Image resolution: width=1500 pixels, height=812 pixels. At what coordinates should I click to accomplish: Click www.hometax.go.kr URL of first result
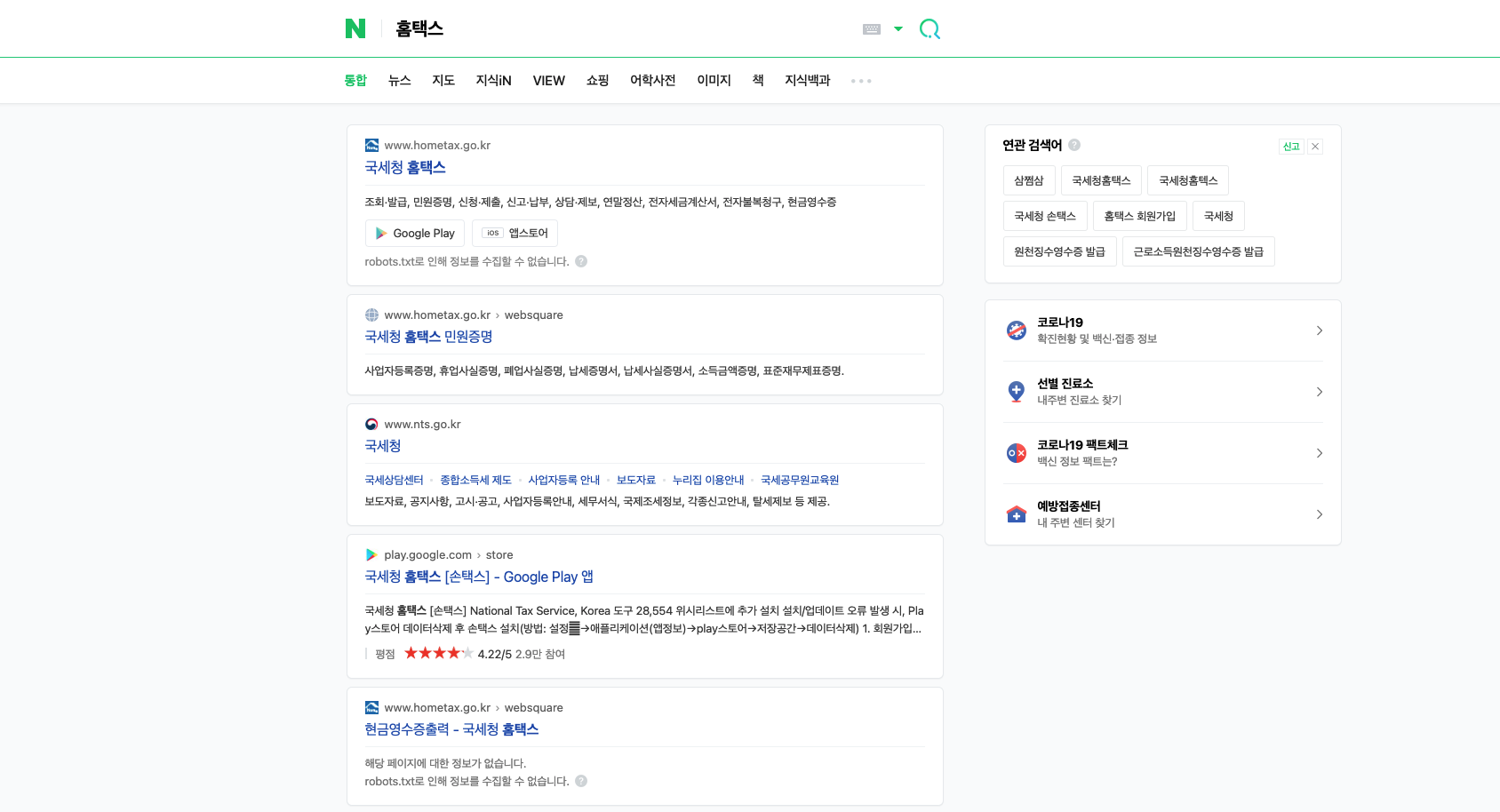pos(437,145)
